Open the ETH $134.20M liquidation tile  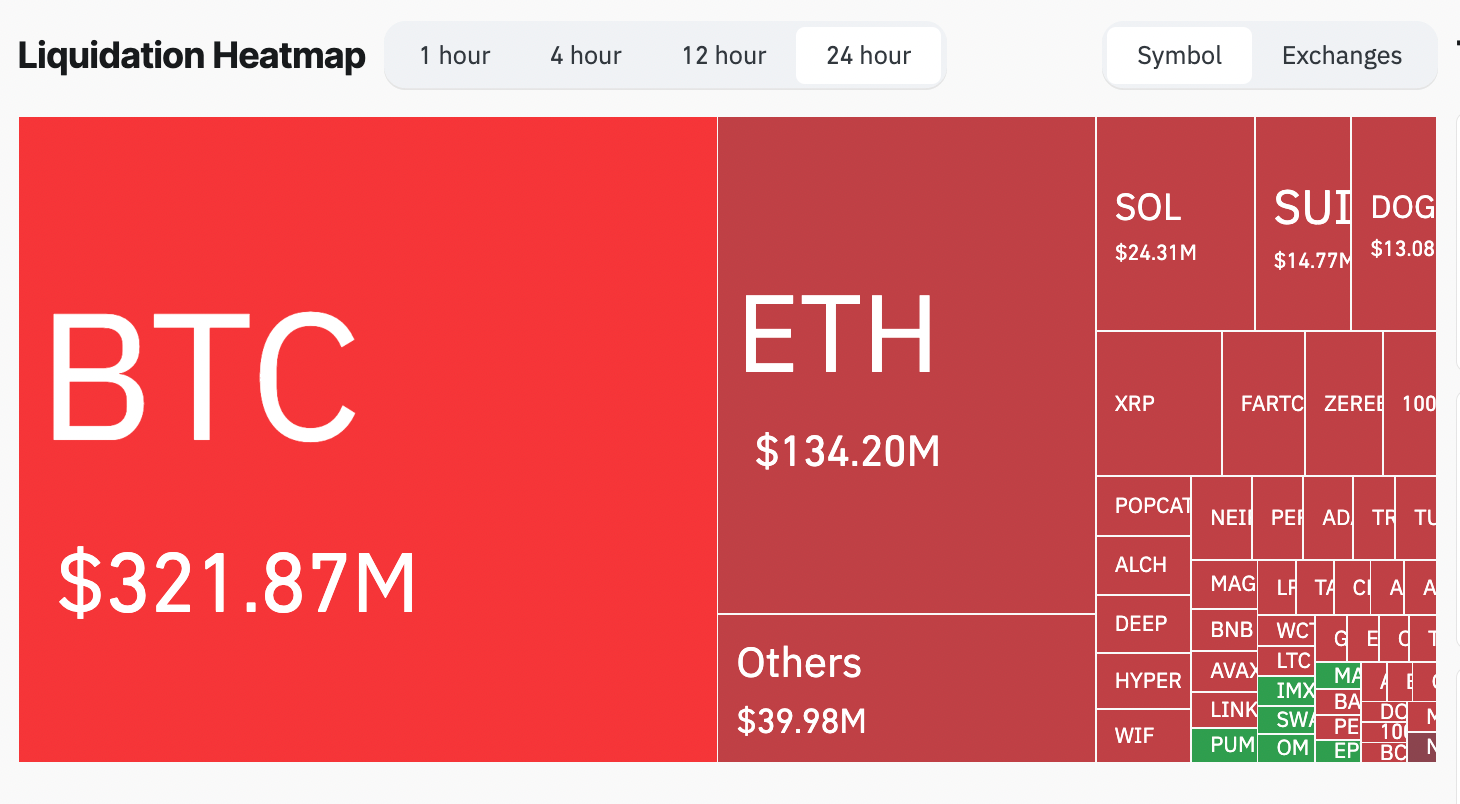(906, 365)
